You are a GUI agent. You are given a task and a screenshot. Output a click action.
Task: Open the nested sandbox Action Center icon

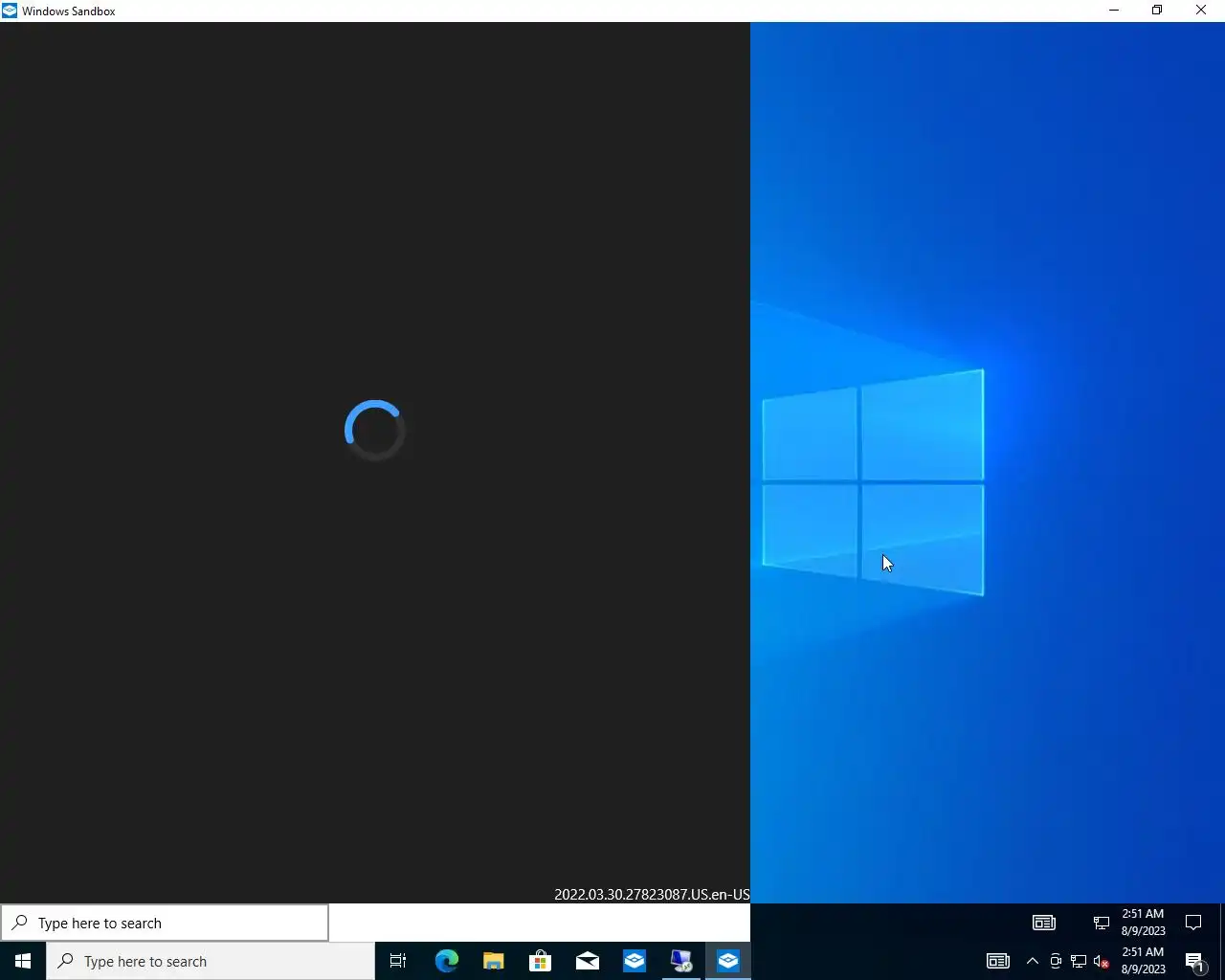pos(1193,923)
